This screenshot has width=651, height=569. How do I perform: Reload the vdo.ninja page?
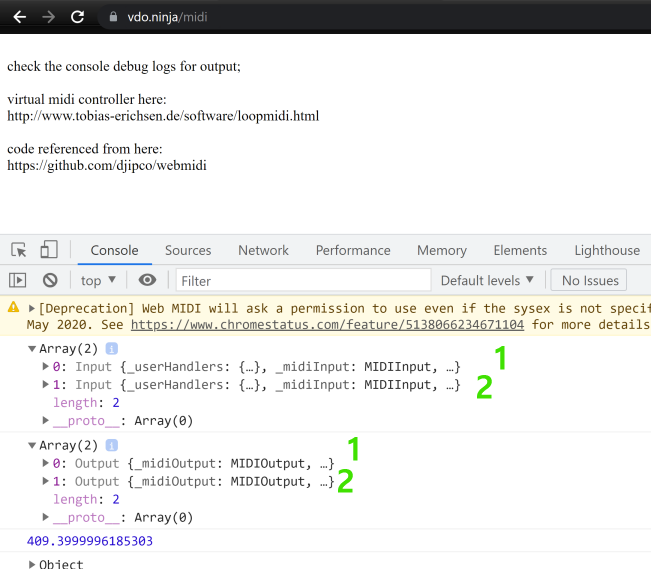coord(78,17)
